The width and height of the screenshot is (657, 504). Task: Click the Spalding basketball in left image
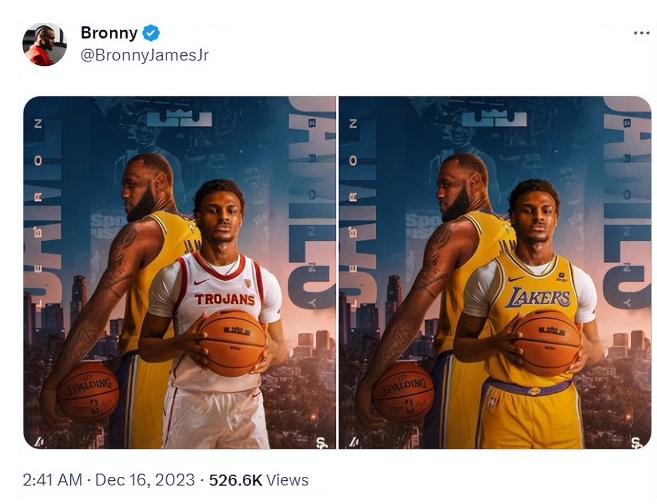coord(88,391)
